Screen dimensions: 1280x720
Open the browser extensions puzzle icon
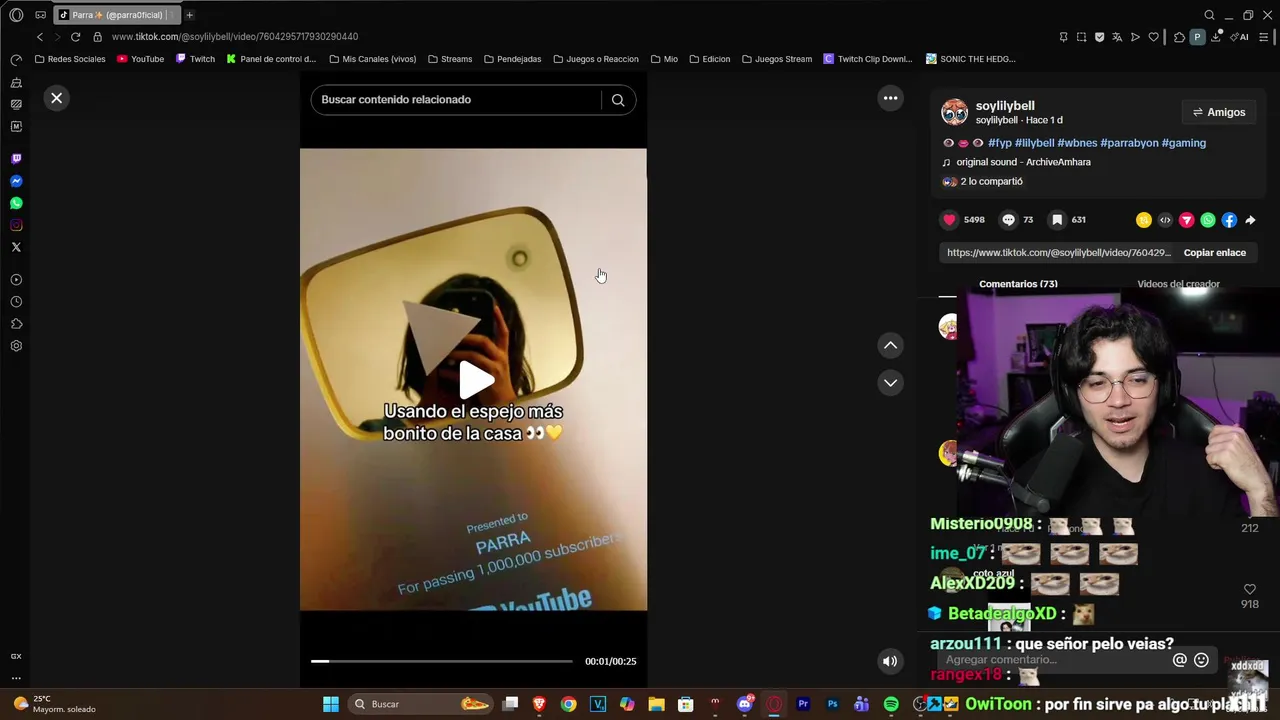pos(1179,37)
